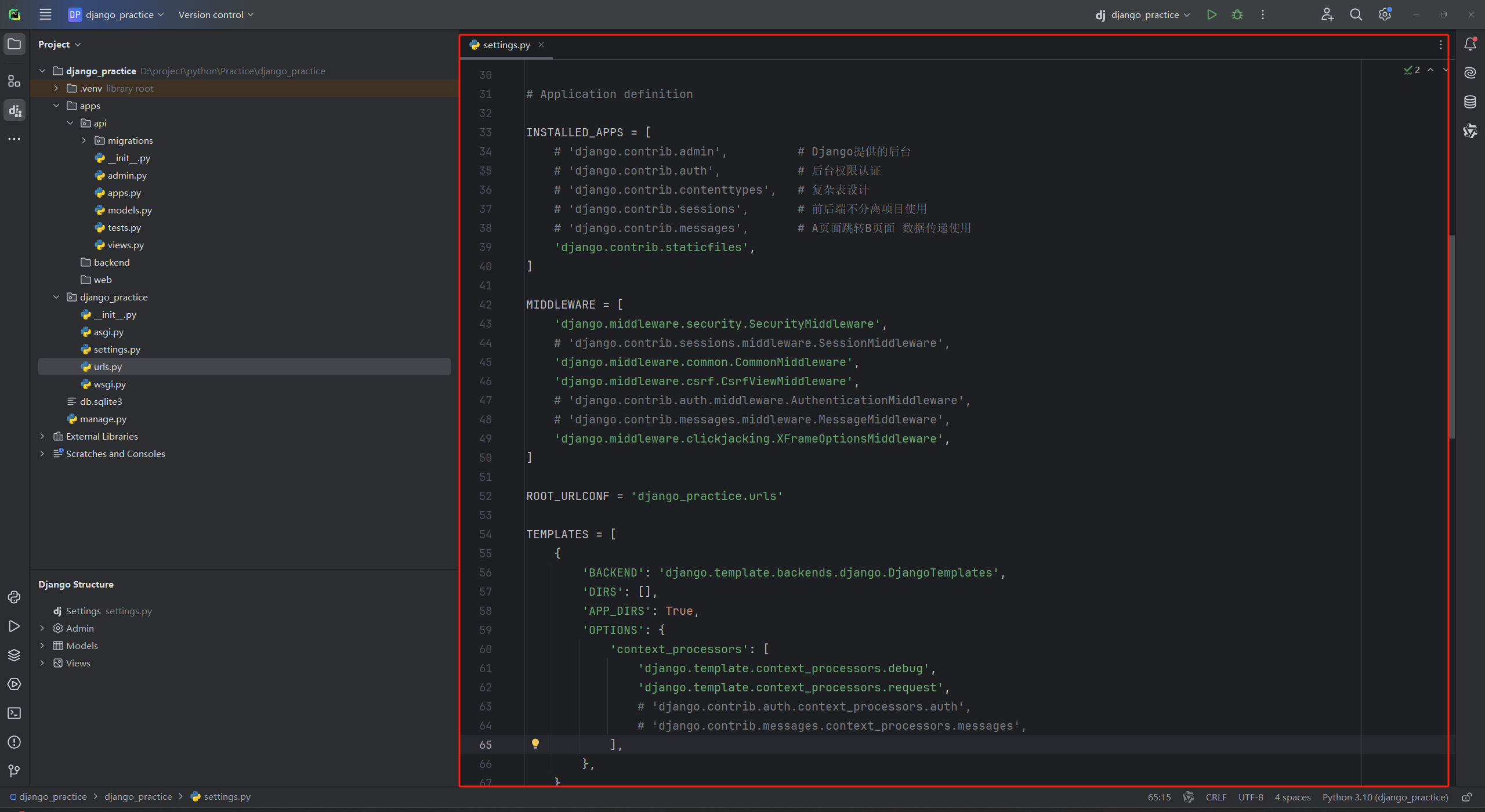Open the Database tool window
The width and height of the screenshot is (1485, 812).
[x=1470, y=102]
